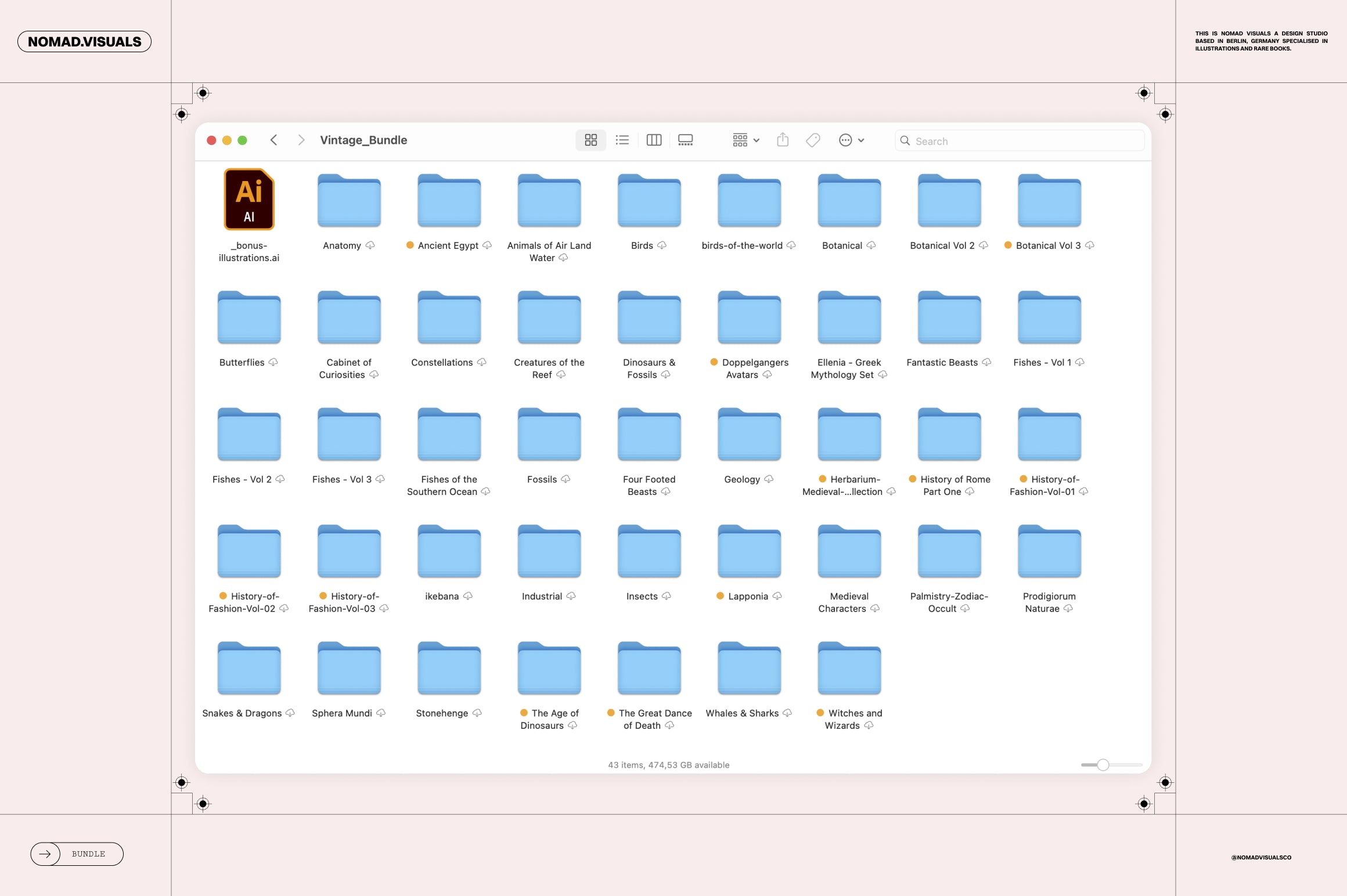This screenshot has height=896, width=1347.
Task: Click the BUNDLE arrow button
Action: point(77,854)
